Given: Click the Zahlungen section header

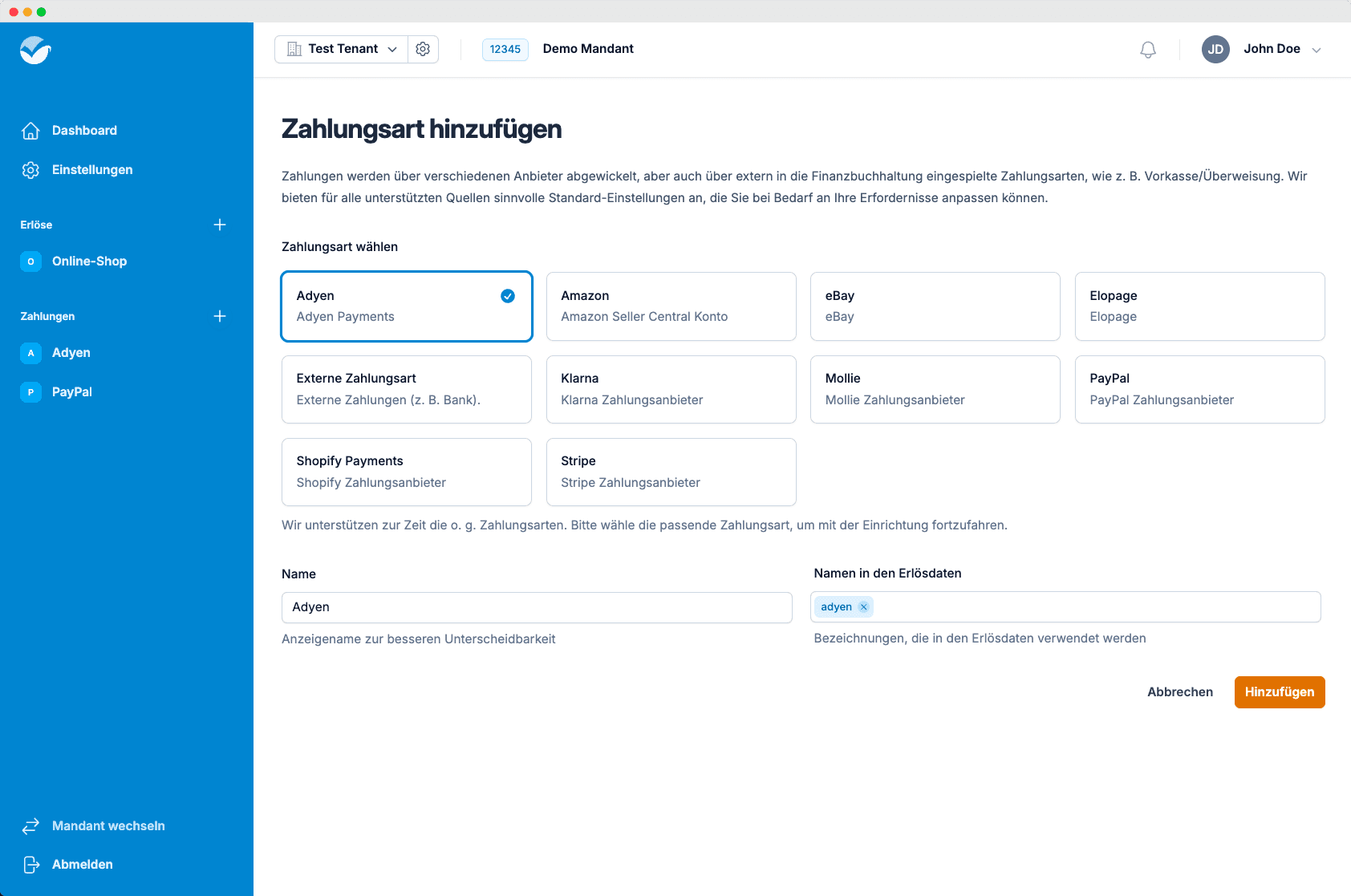Looking at the screenshot, I should point(47,316).
